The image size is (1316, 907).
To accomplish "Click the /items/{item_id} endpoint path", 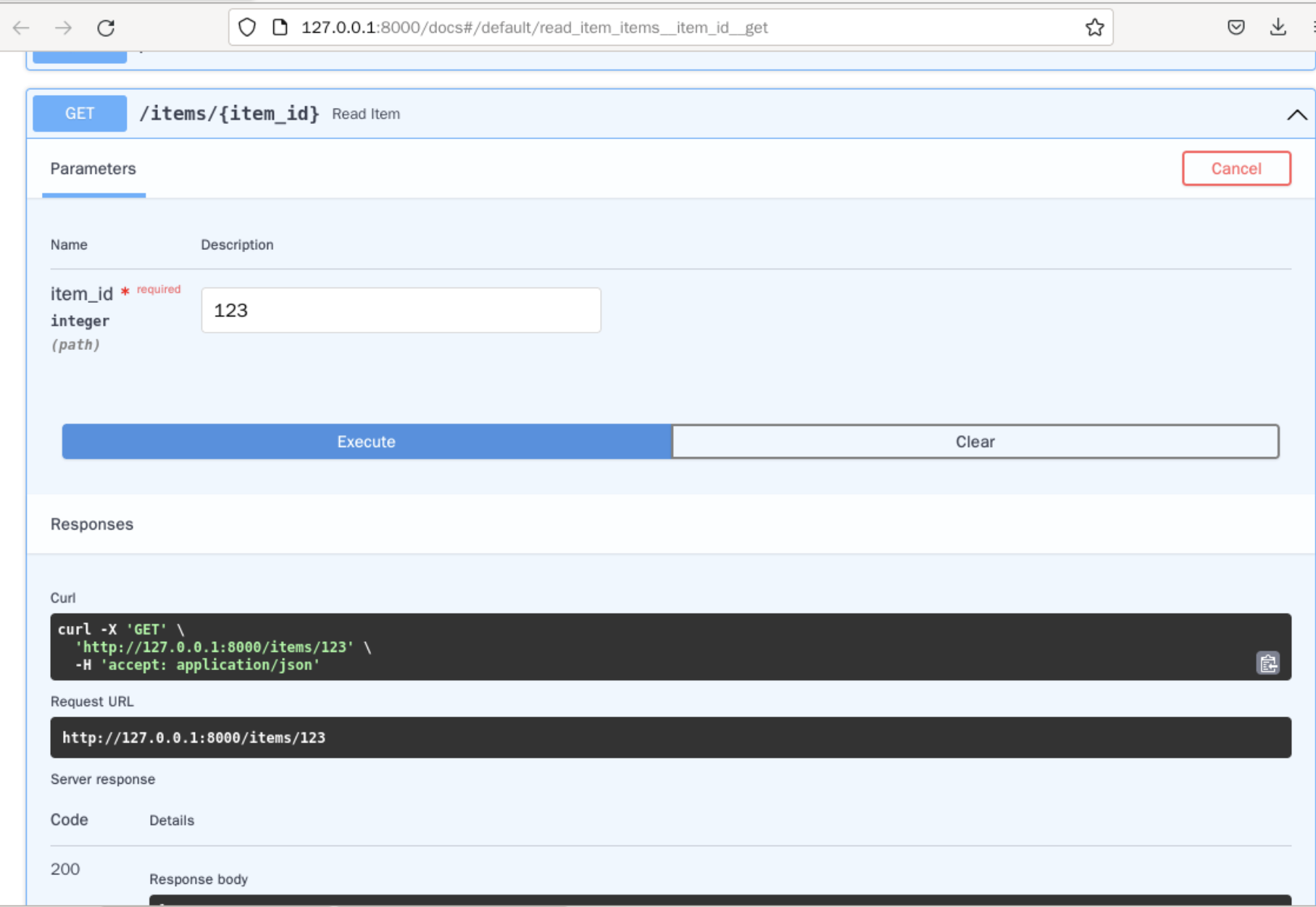I will [229, 114].
